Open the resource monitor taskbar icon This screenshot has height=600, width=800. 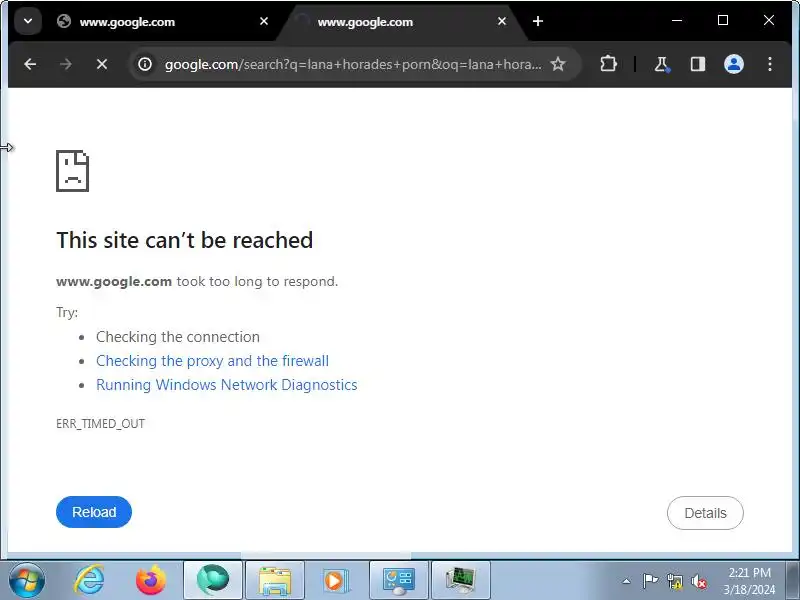click(x=461, y=580)
